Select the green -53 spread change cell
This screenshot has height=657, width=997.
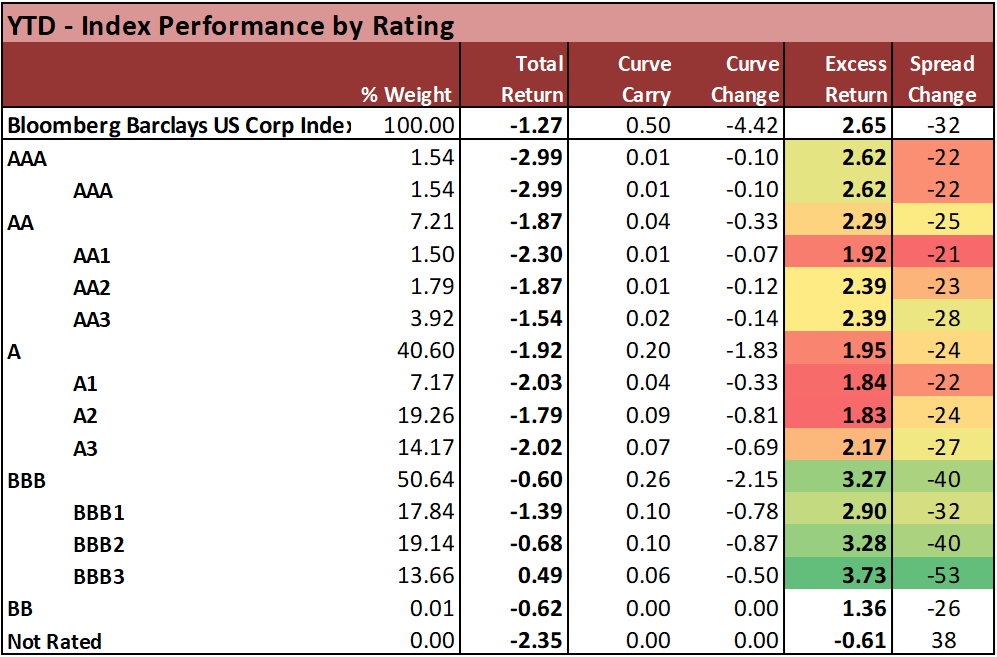[x=940, y=576]
